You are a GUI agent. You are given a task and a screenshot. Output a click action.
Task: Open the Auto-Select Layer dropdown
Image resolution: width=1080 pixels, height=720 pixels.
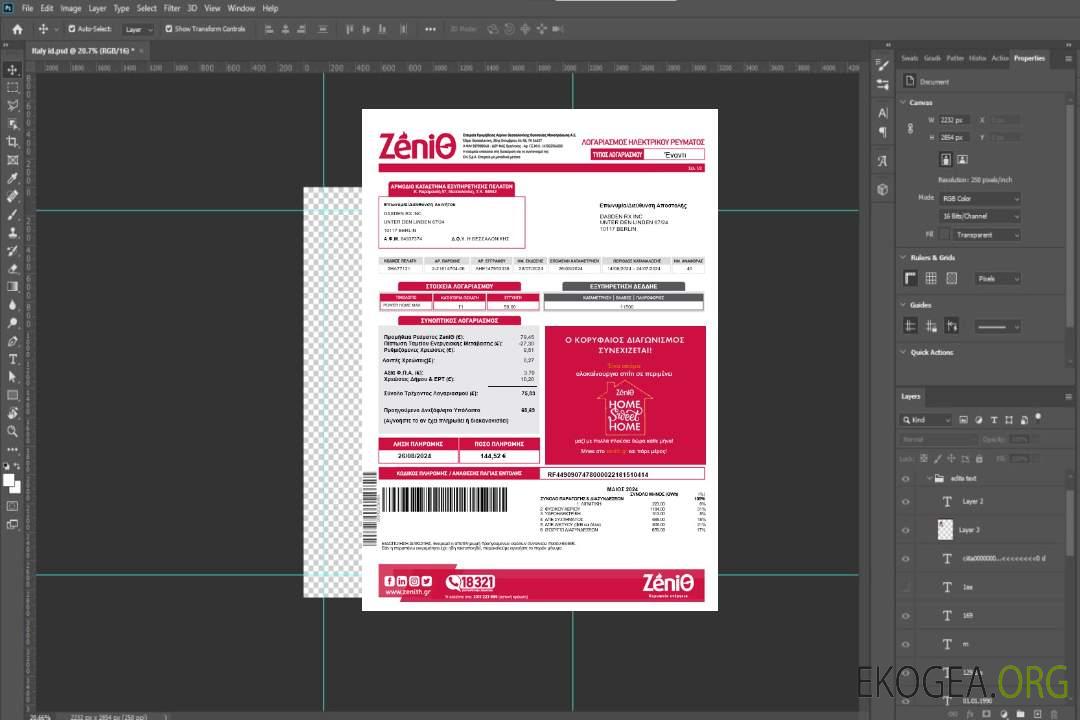click(139, 29)
